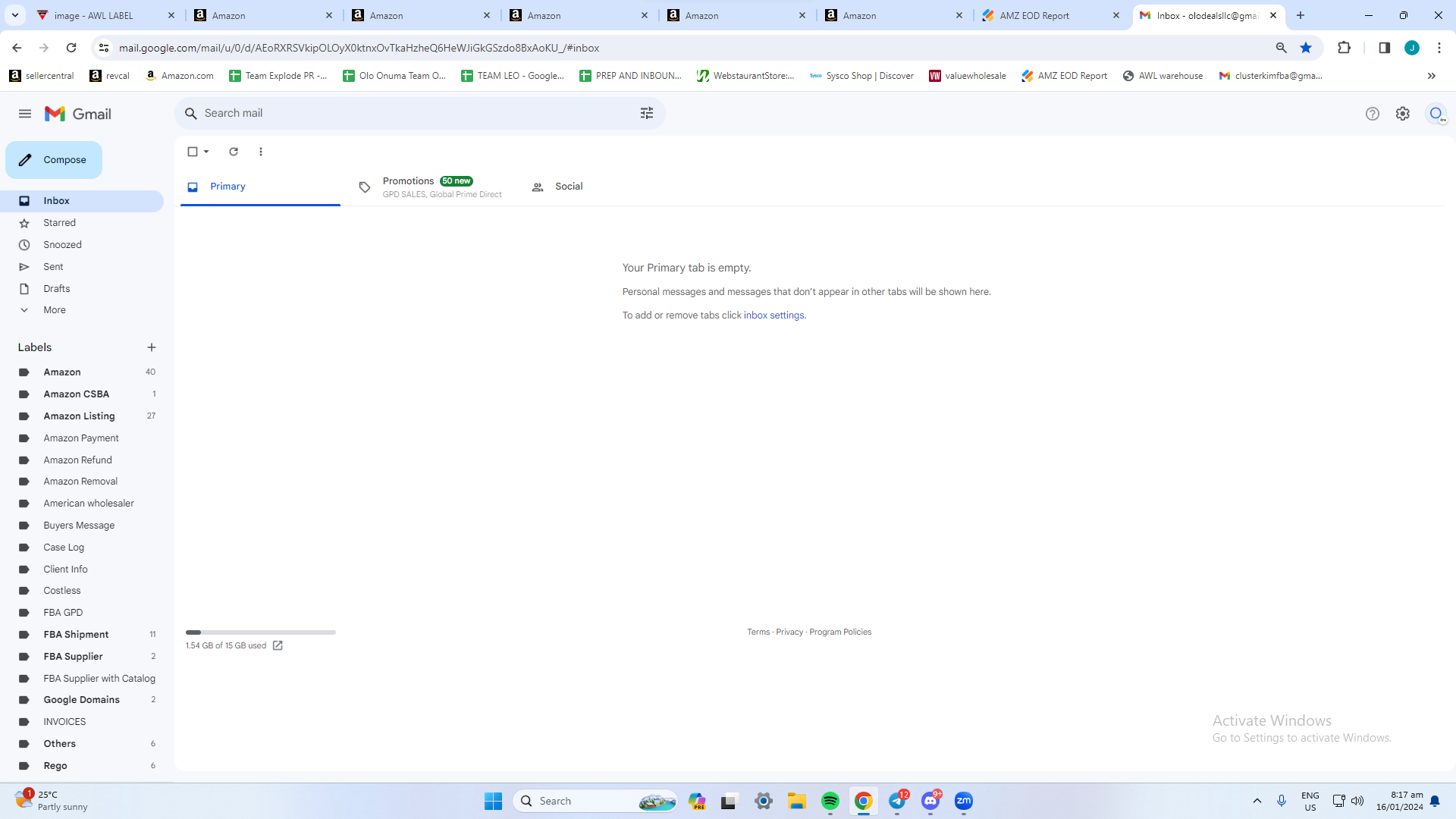Show hidden system tray icons
Image resolution: width=1456 pixels, height=819 pixels.
point(1257,801)
